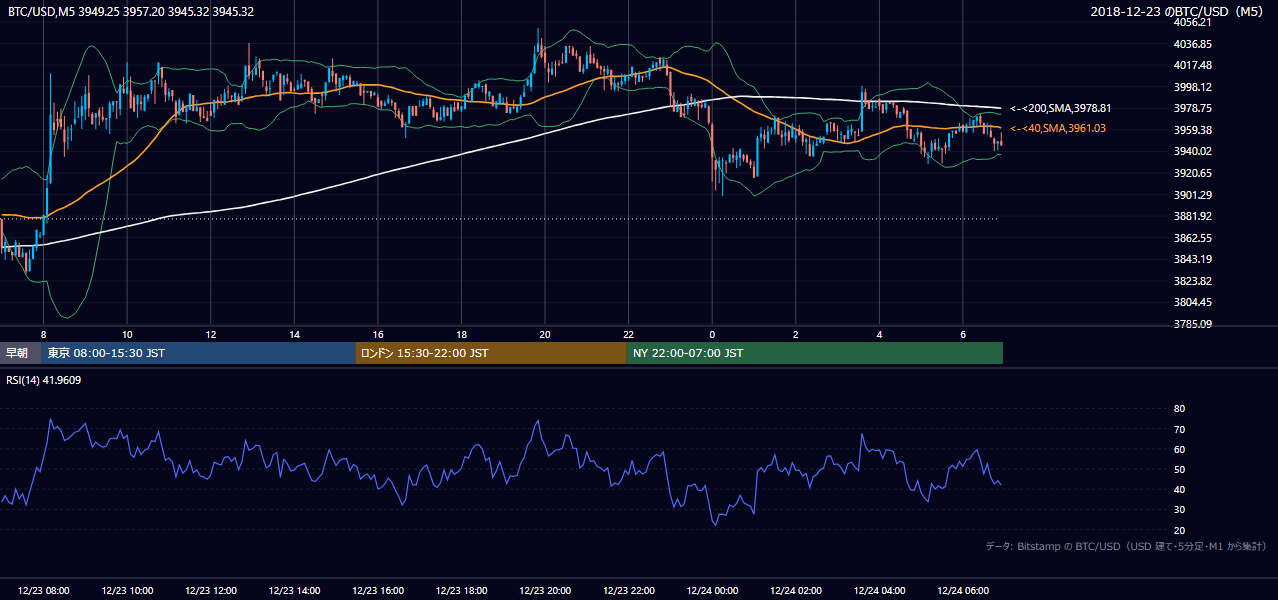1278x600 pixels.
Task: Click the 3920.65 price axis label
Action: coord(1192,173)
